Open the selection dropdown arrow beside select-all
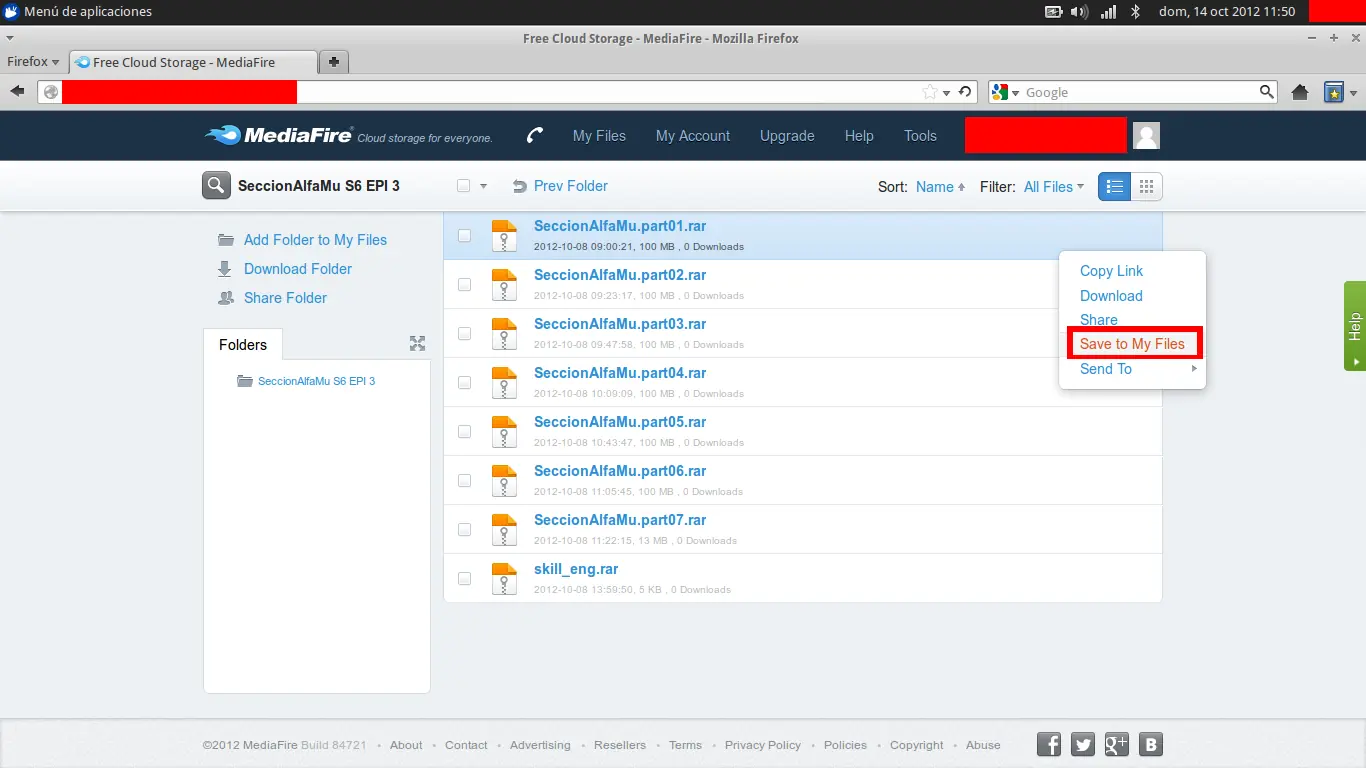This screenshot has height=768, width=1366. click(x=483, y=187)
